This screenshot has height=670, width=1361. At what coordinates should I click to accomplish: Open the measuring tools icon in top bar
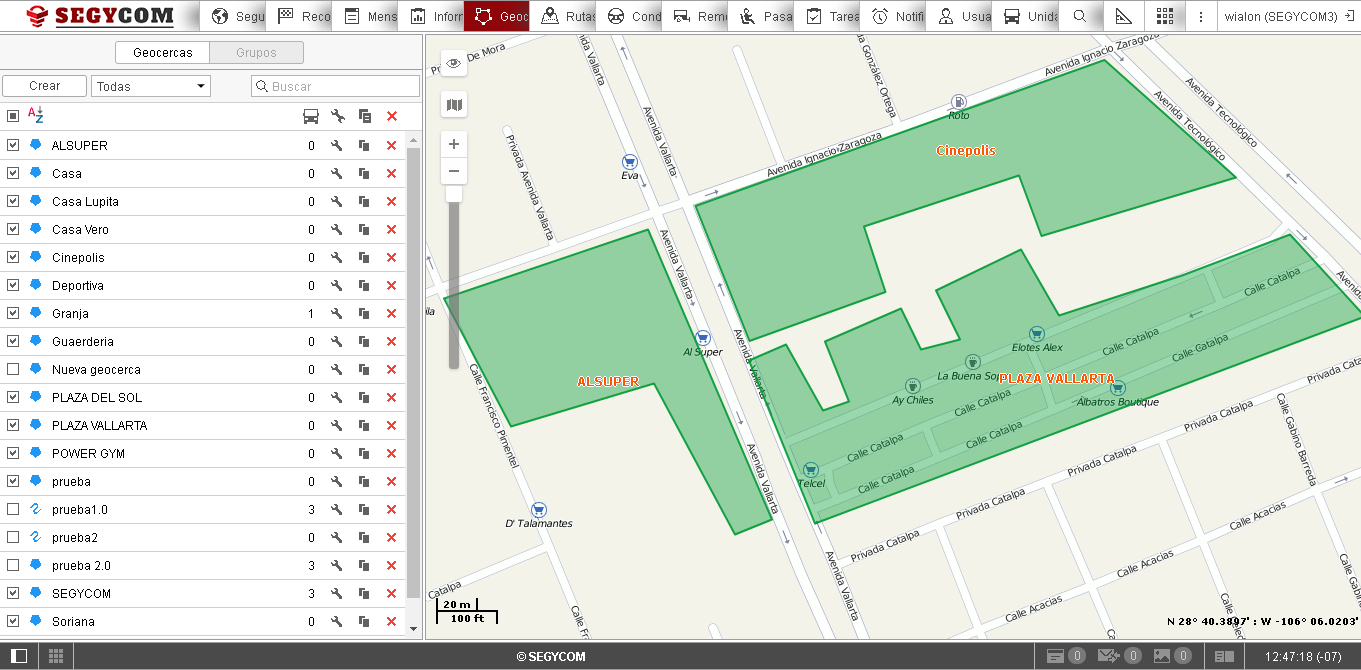point(1123,16)
